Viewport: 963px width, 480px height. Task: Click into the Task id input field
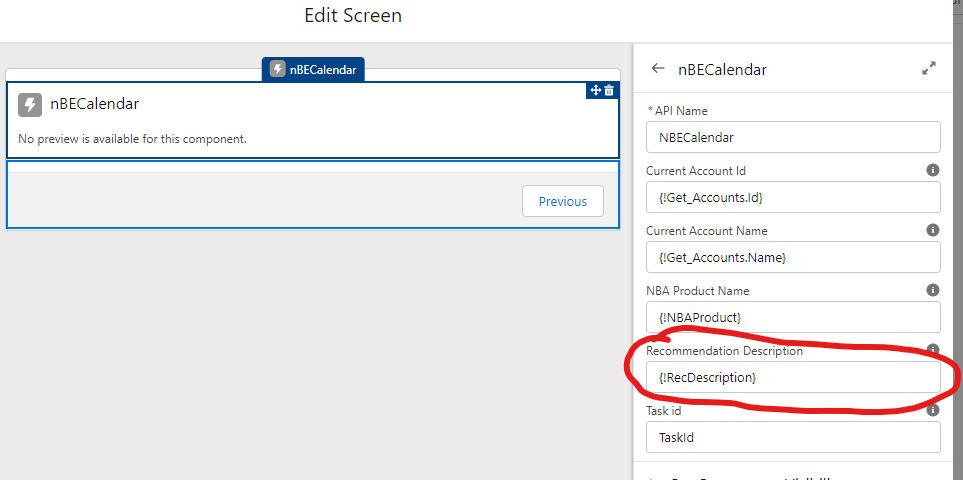tap(793, 437)
